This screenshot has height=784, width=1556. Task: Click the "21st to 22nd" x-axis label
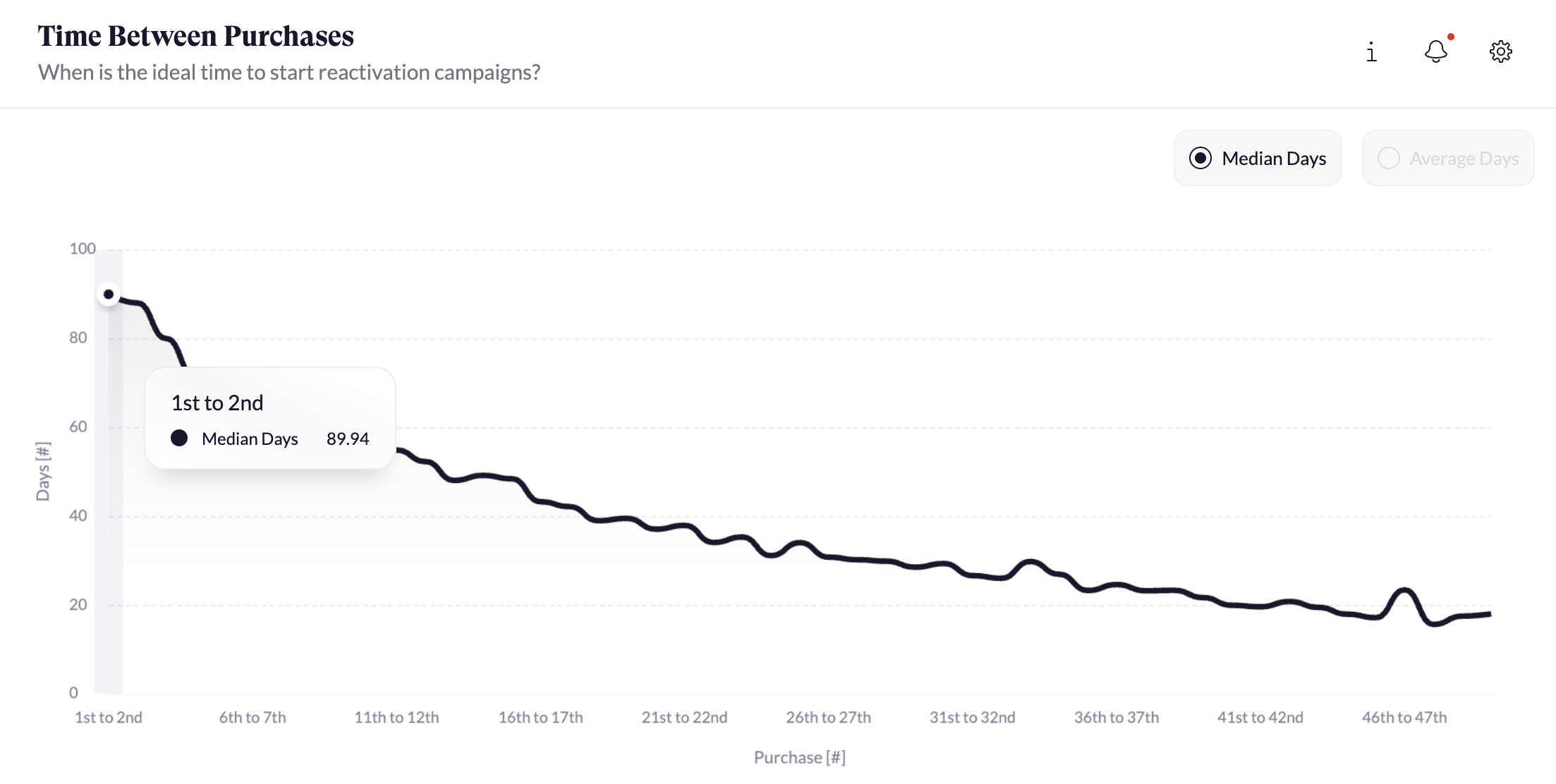click(684, 718)
